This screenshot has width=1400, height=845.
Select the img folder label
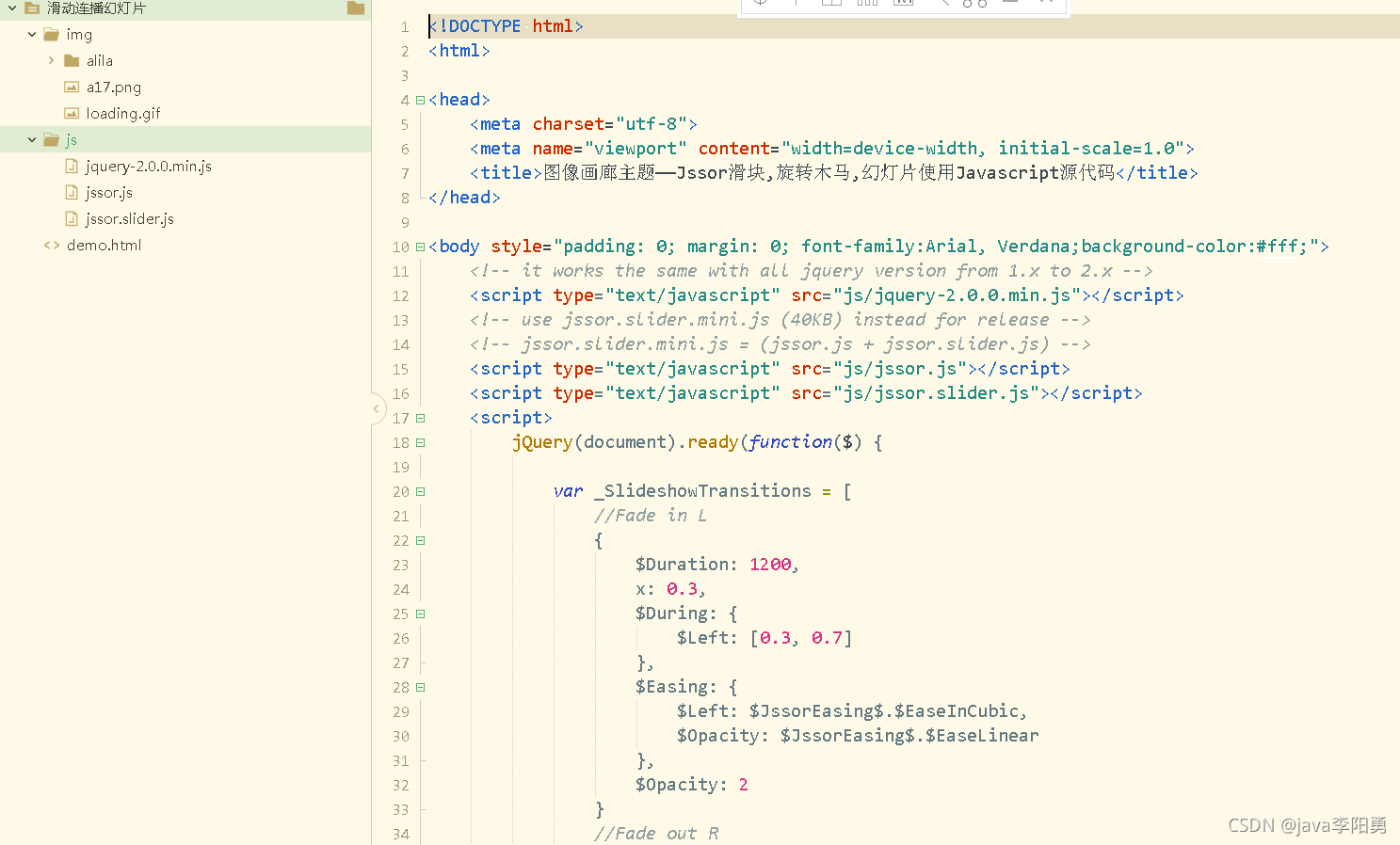pyautogui.click(x=79, y=34)
